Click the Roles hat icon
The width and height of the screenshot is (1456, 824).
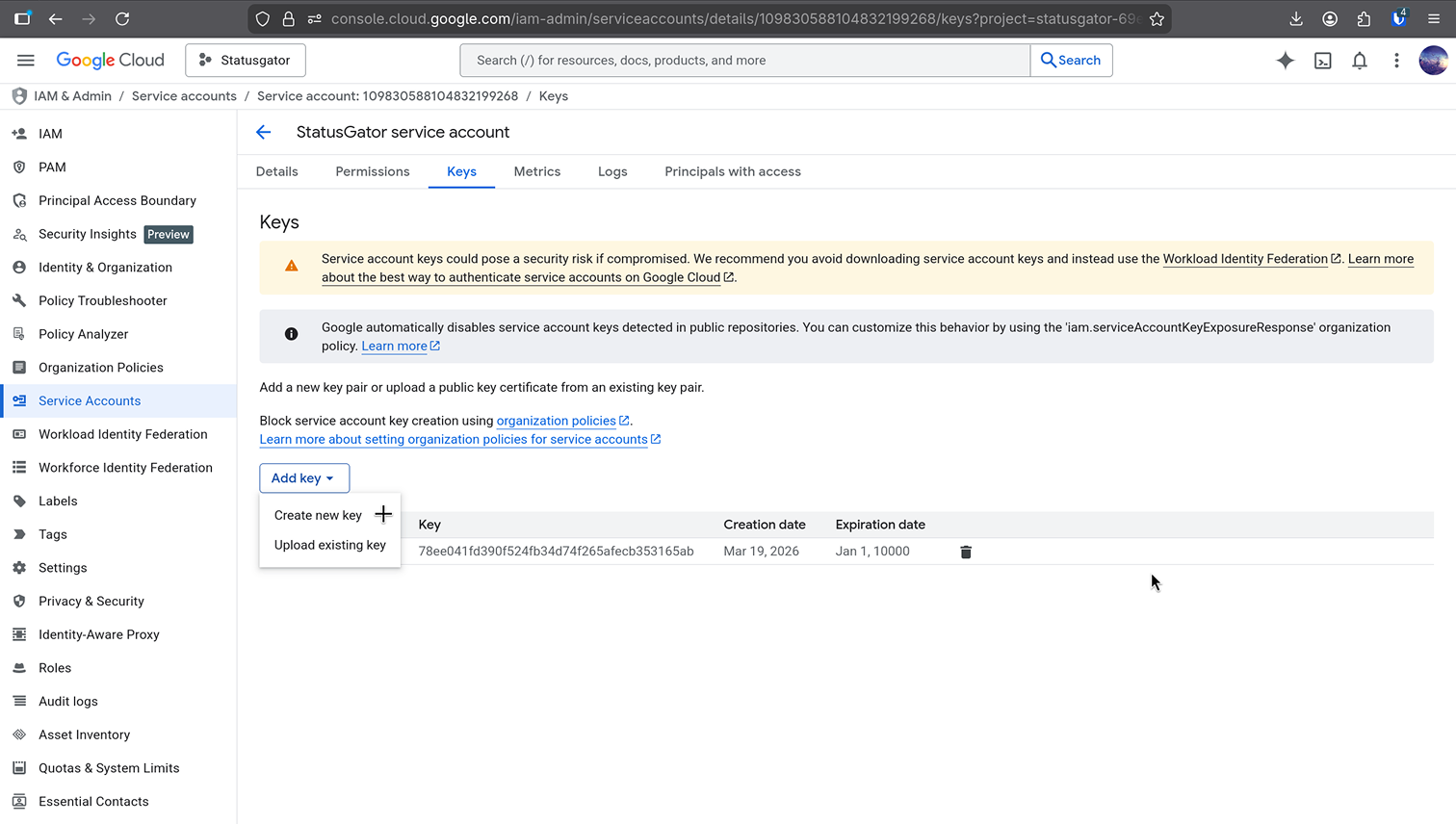click(19, 668)
